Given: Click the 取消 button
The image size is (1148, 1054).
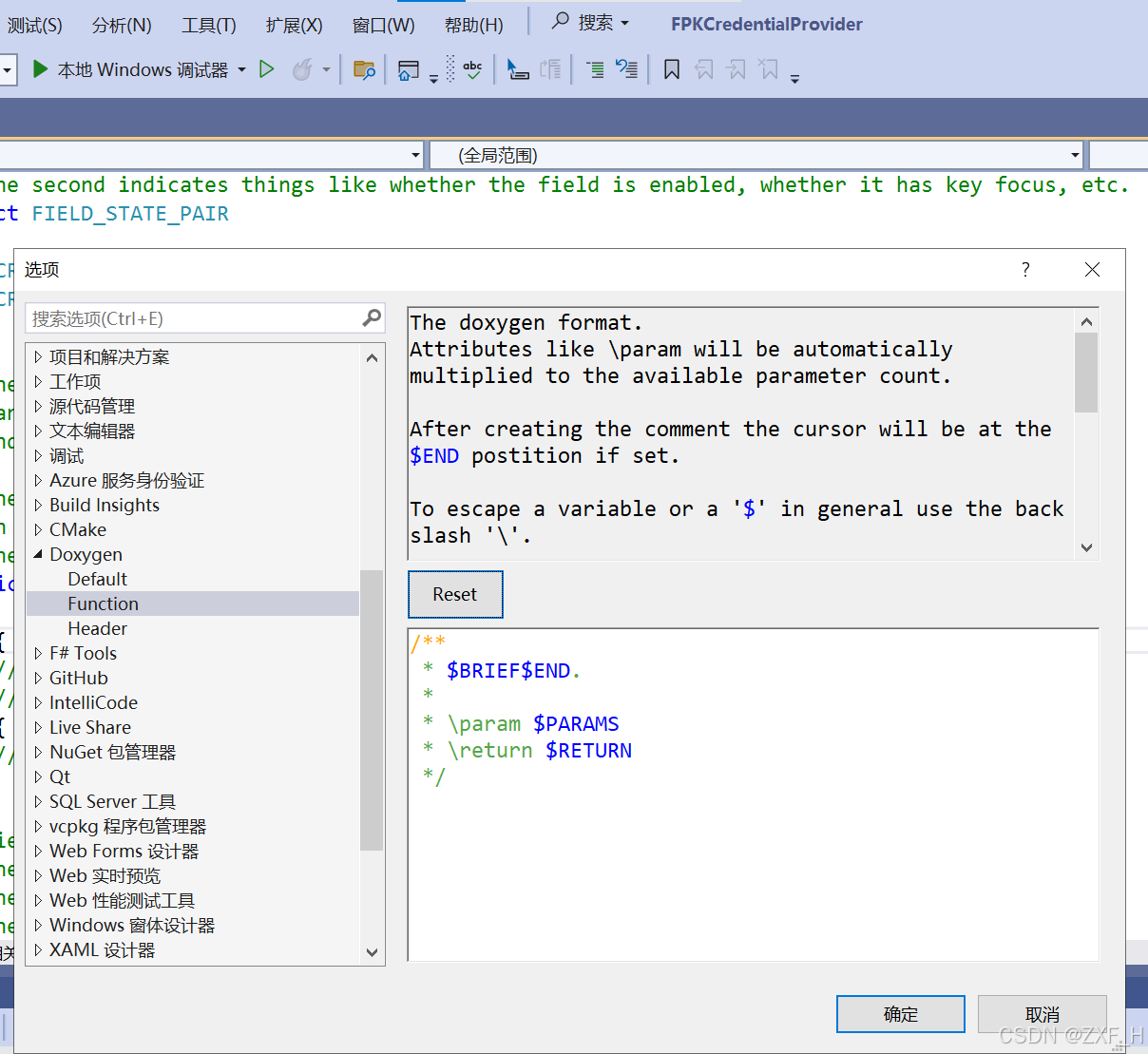Looking at the screenshot, I should tap(1043, 1014).
